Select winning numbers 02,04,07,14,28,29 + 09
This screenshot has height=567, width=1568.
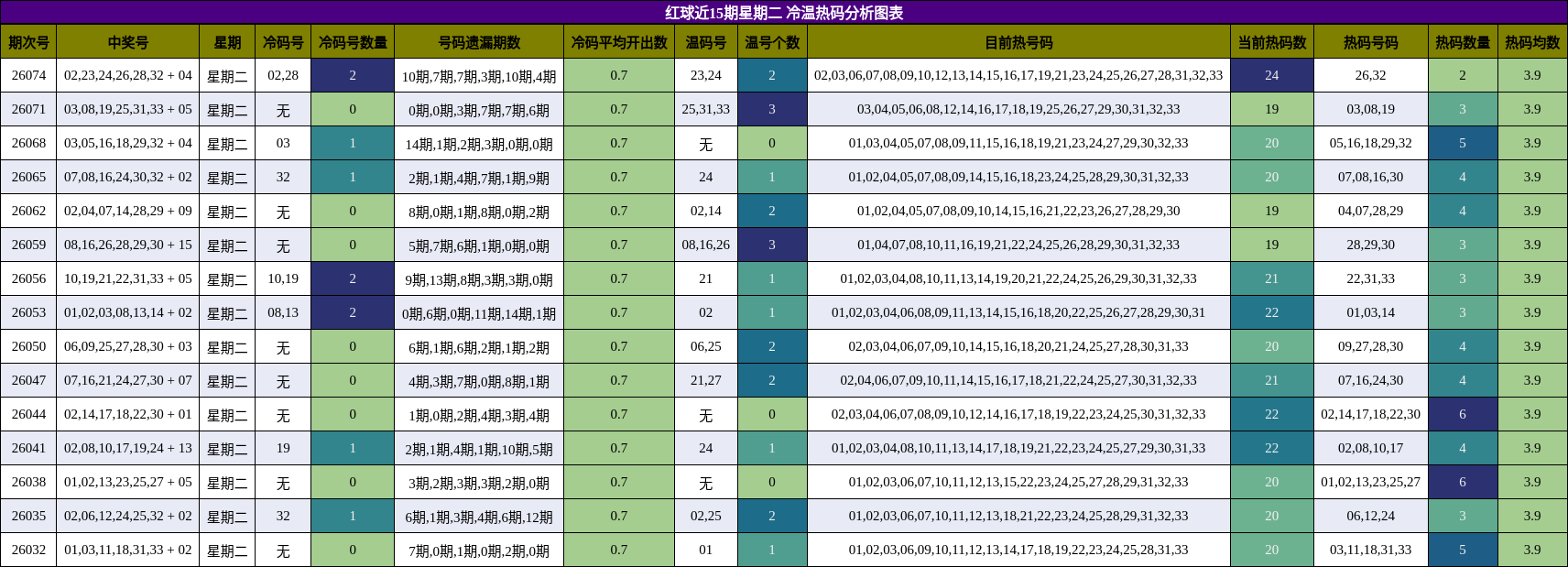pos(128,211)
